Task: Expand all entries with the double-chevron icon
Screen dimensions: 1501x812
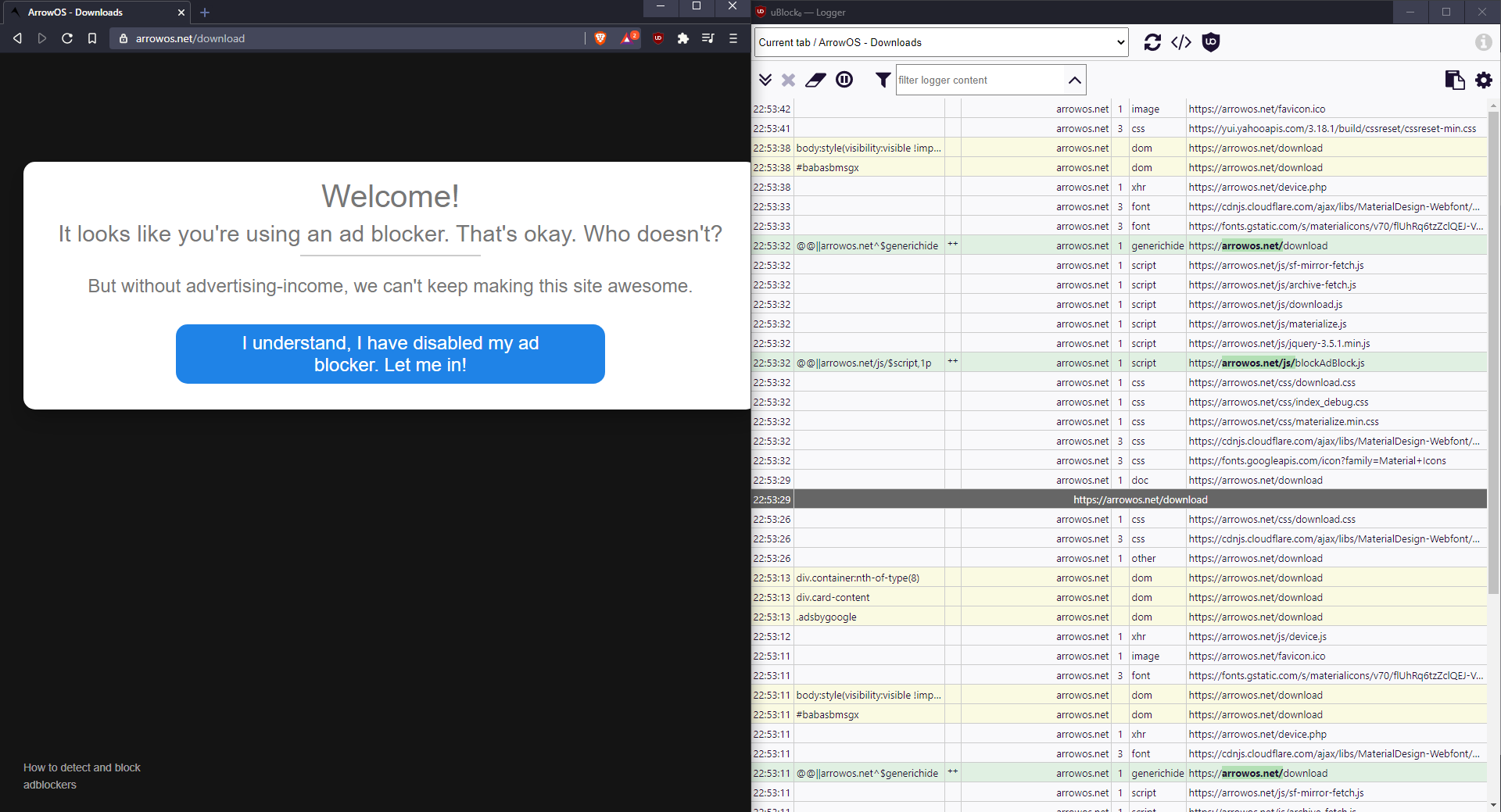Action: coord(765,79)
